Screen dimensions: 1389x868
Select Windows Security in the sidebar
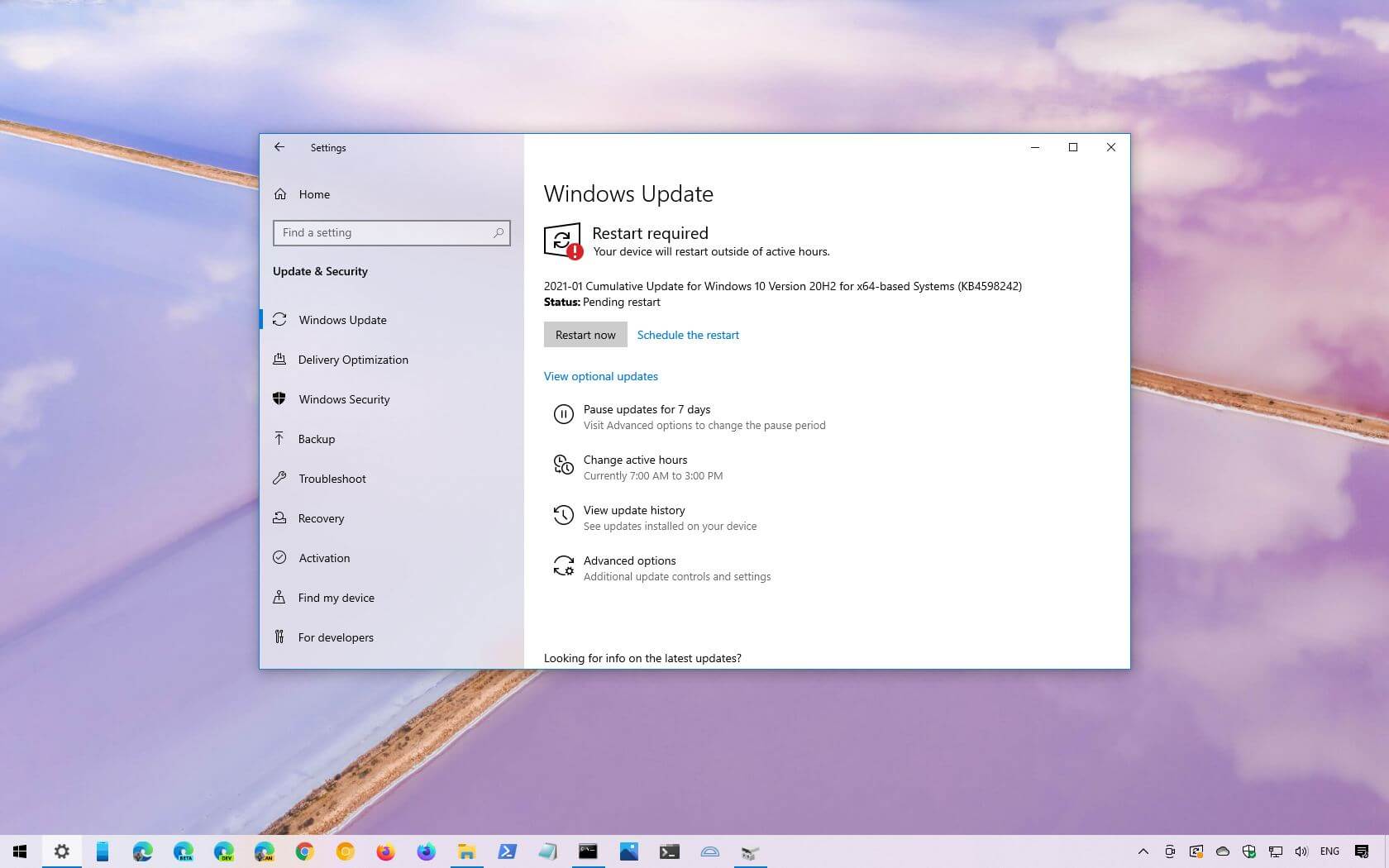[x=344, y=399]
